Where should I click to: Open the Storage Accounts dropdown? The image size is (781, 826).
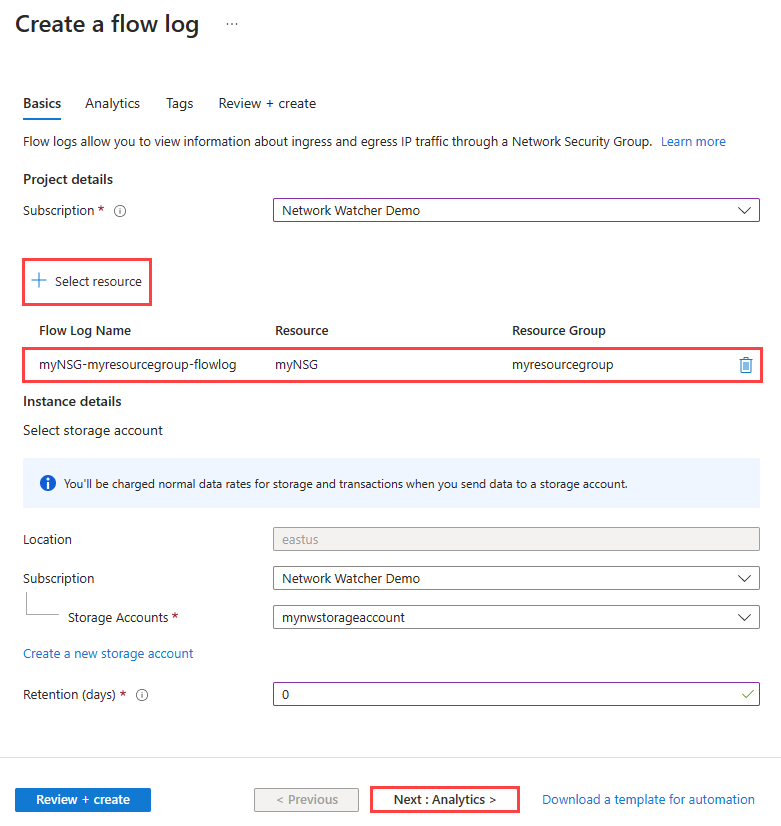[515, 618]
